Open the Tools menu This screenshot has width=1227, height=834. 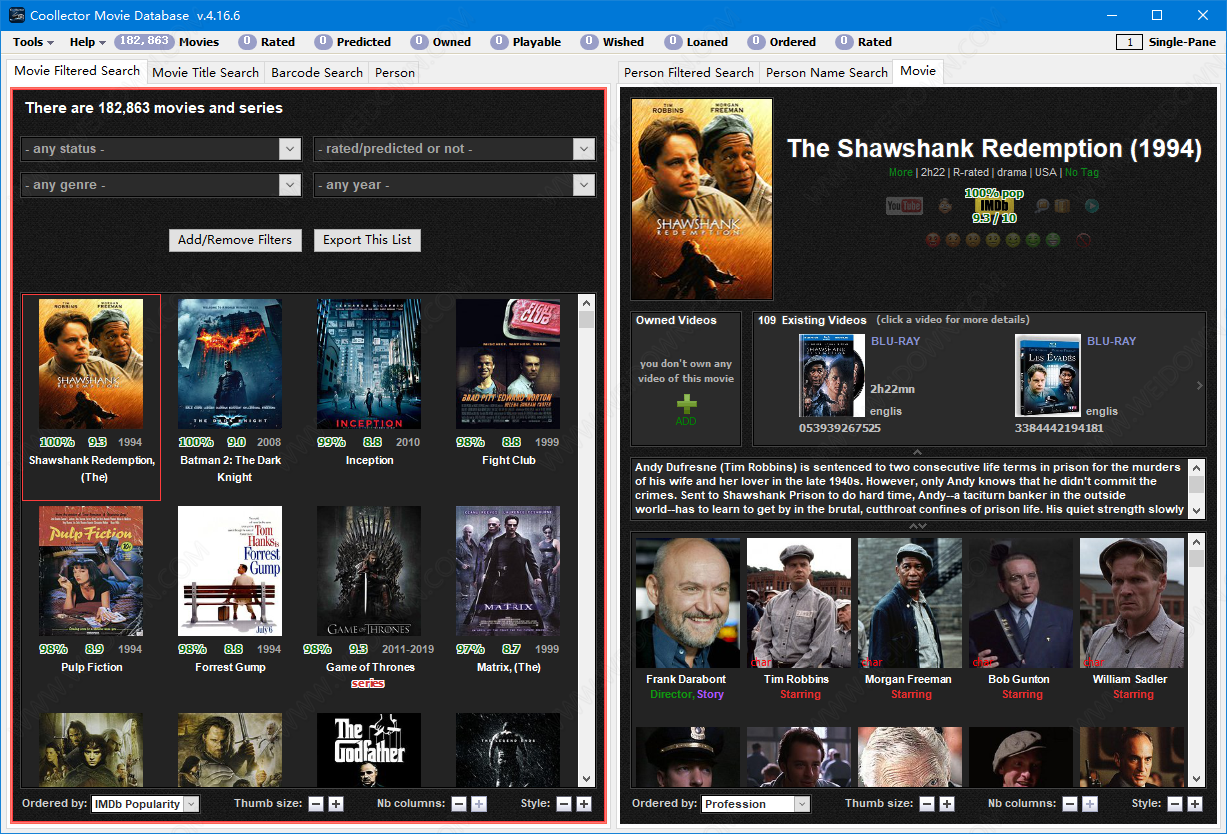click(34, 42)
